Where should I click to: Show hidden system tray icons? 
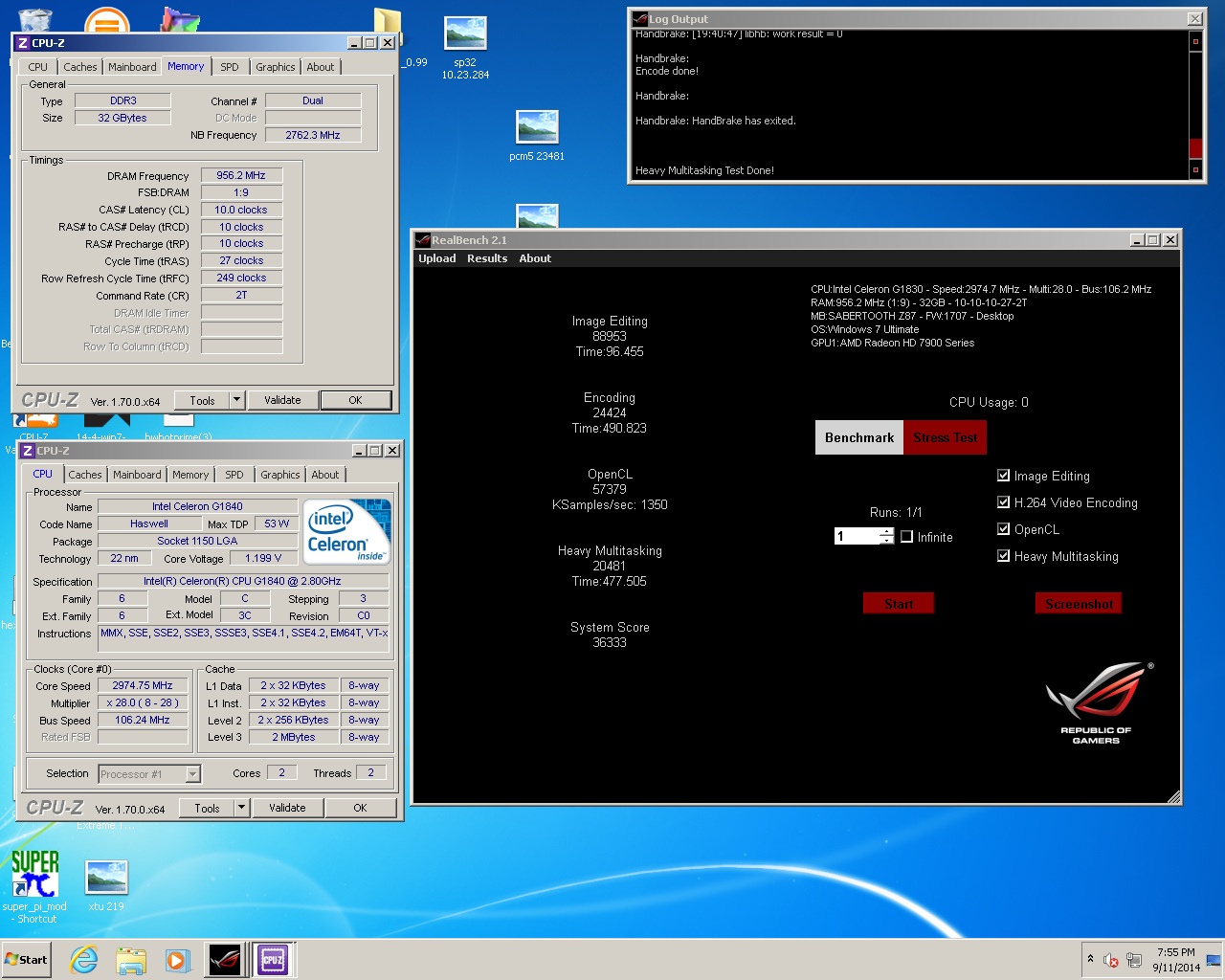[1090, 959]
